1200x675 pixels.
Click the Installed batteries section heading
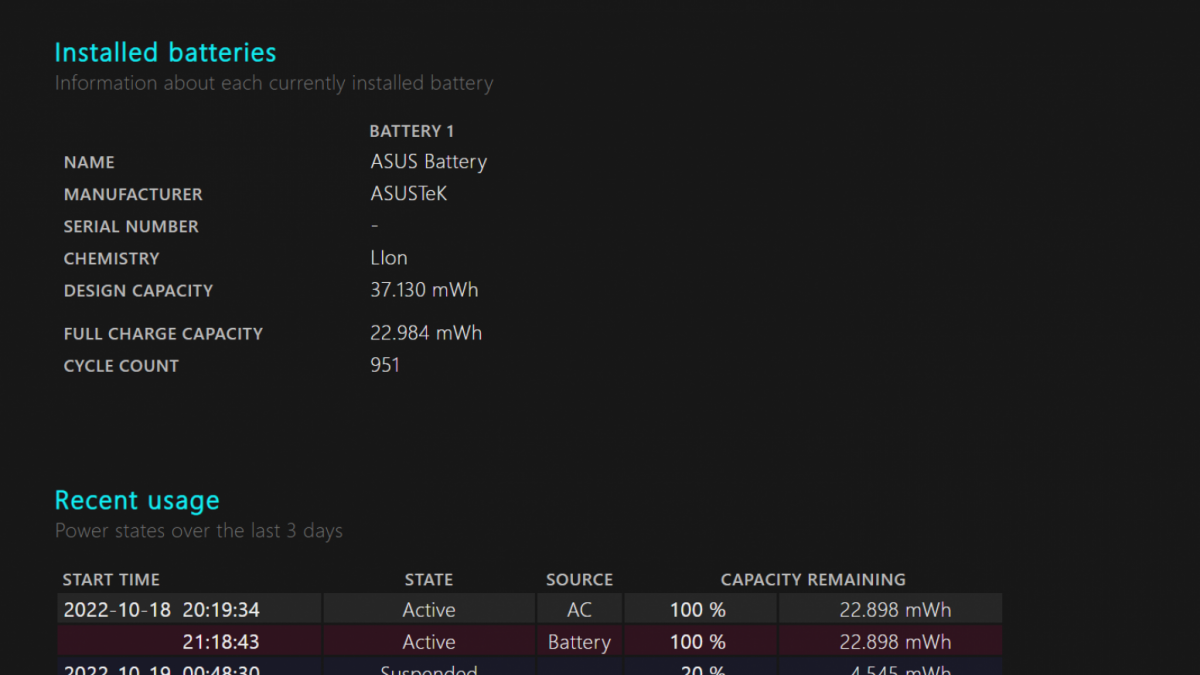165,52
